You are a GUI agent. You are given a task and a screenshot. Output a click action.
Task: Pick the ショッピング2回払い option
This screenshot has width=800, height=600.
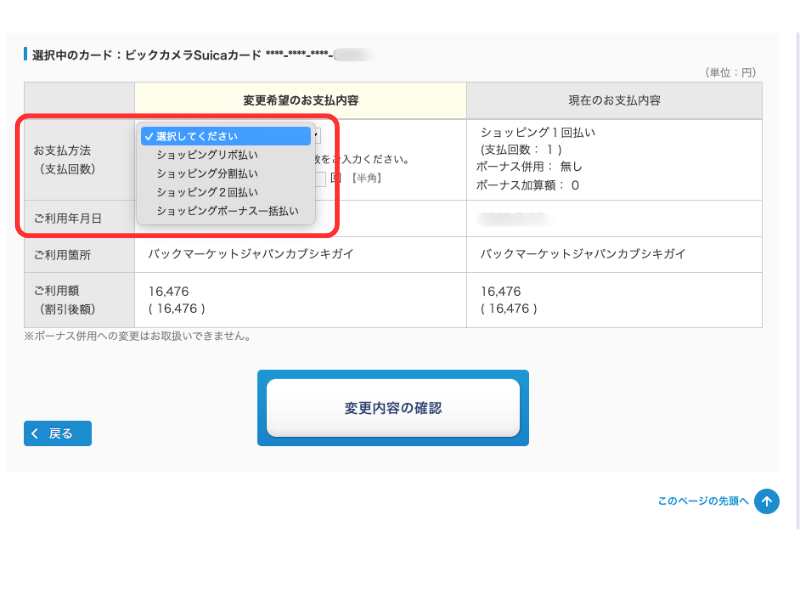(x=206, y=192)
